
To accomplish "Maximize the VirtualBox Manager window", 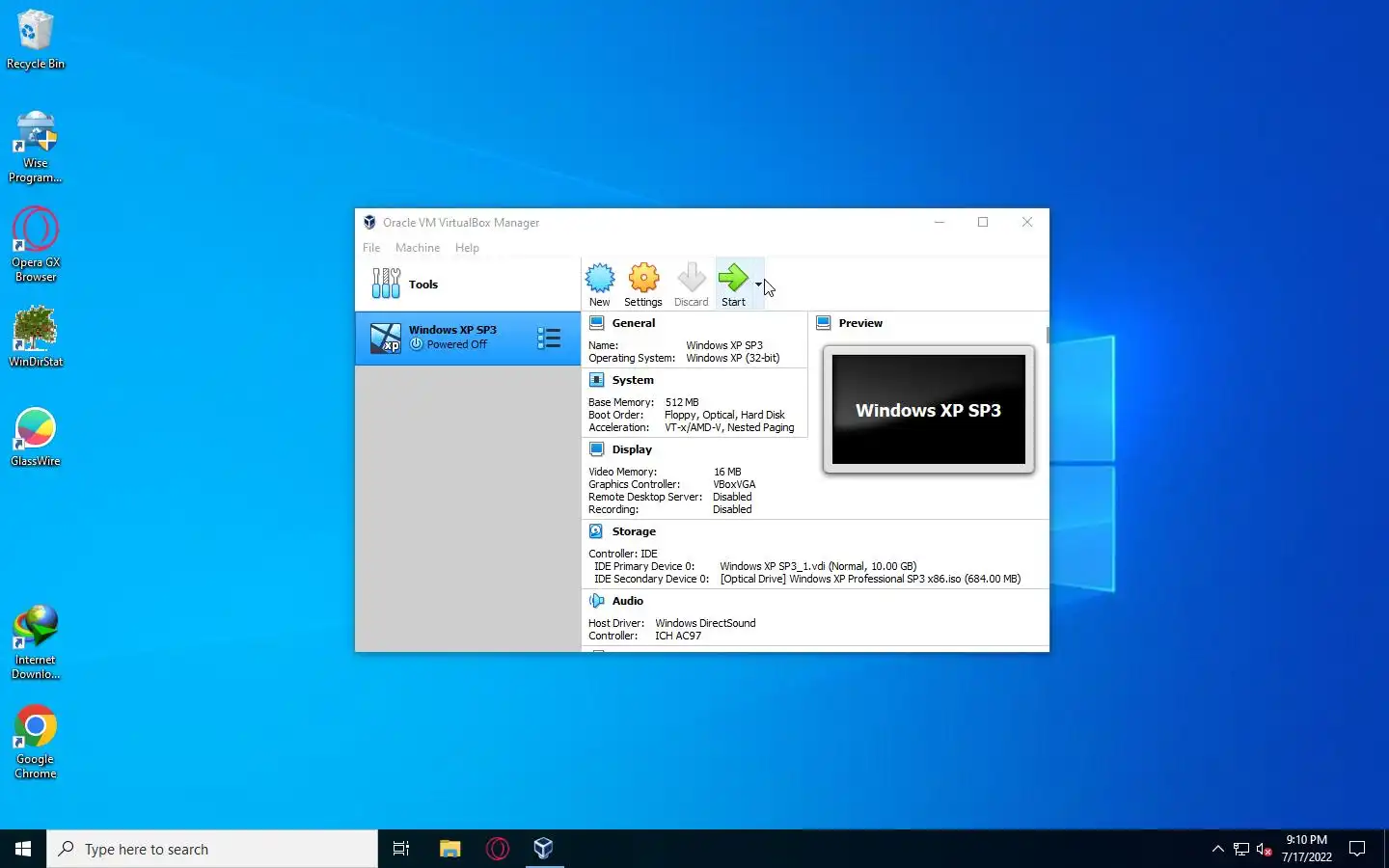I will click(x=983, y=222).
